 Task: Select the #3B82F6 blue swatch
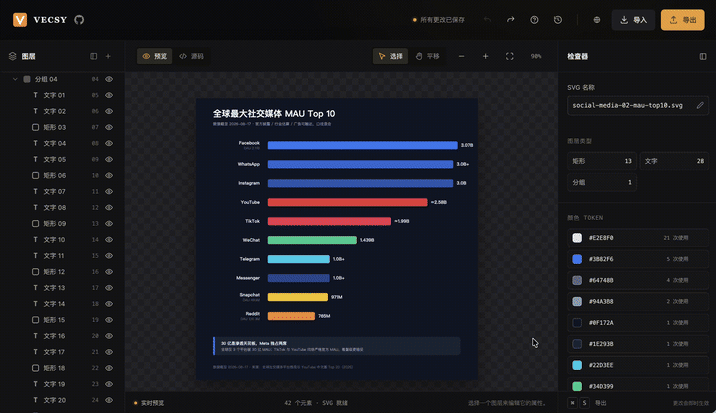coord(577,259)
